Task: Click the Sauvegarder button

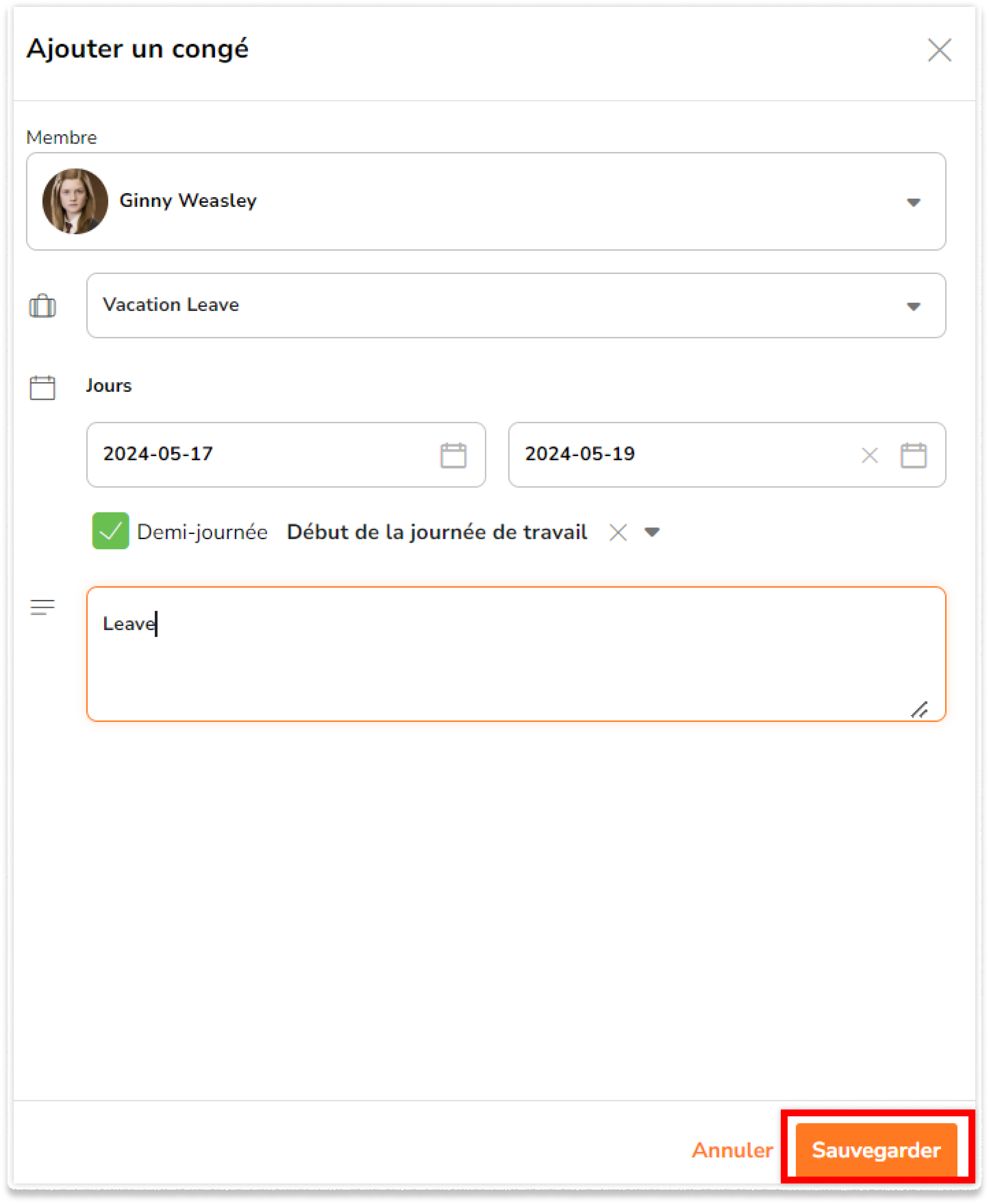Action: (x=876, y=1150)
